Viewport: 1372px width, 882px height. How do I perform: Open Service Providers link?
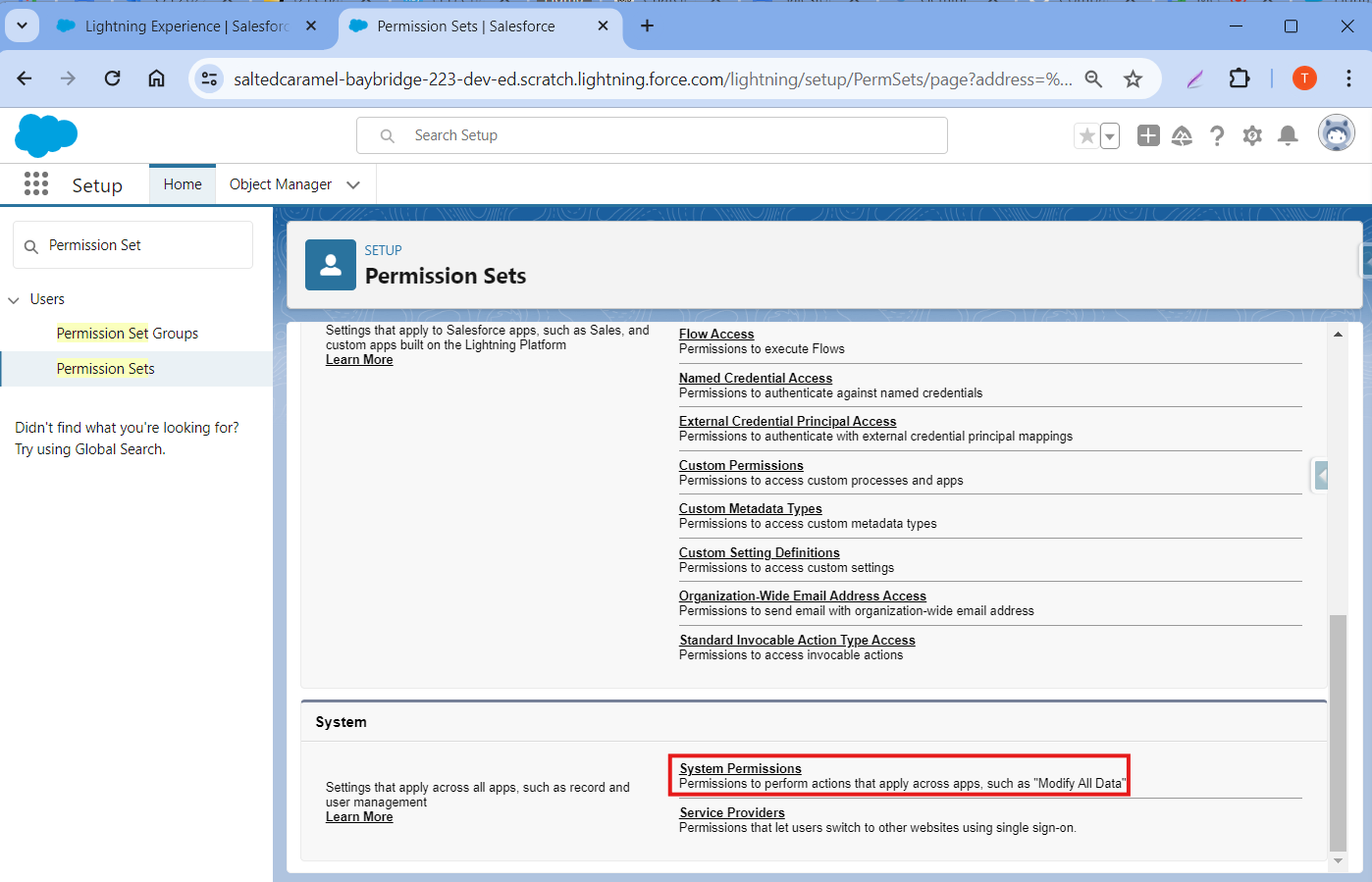(x=732, y=813)
